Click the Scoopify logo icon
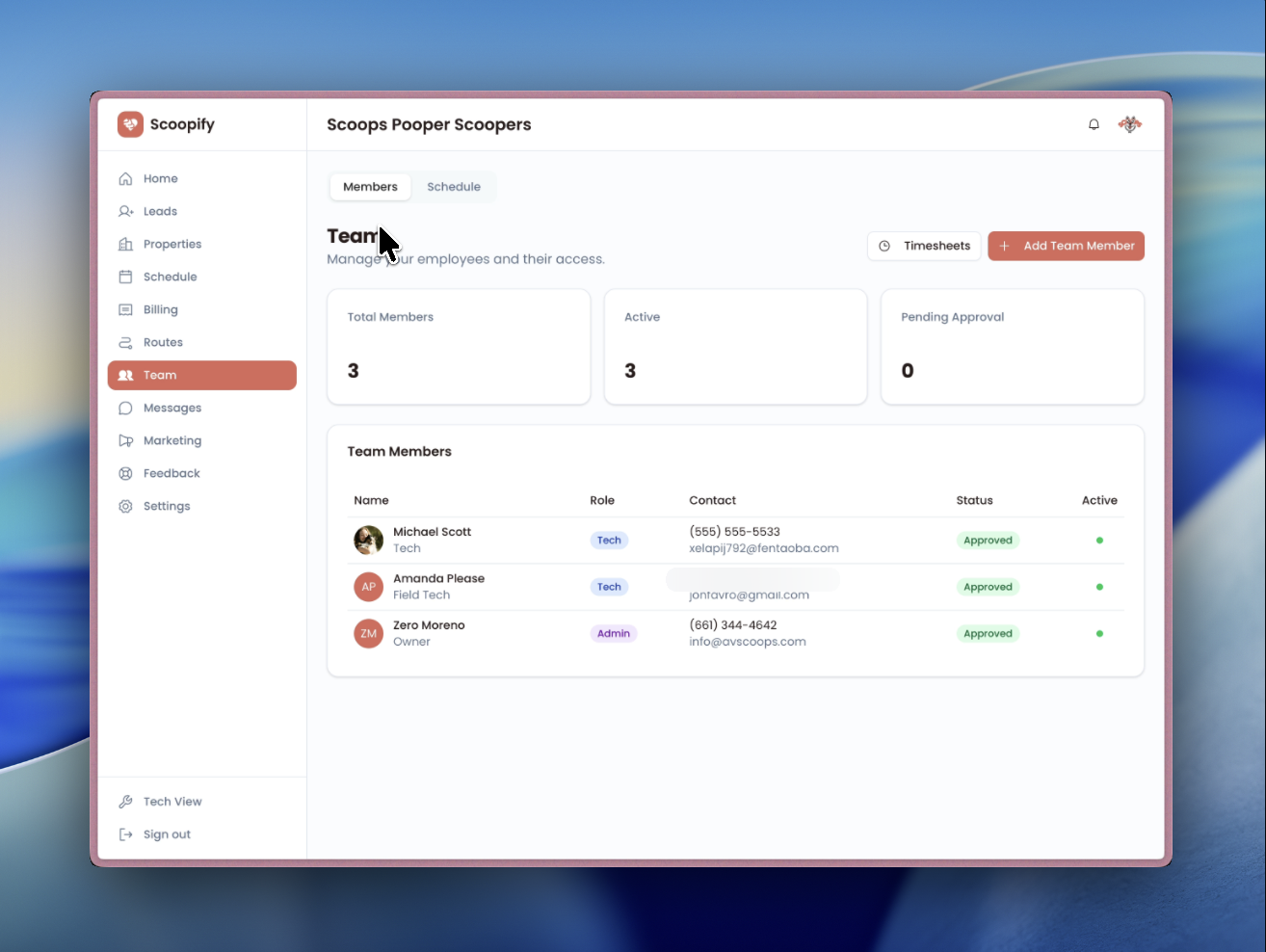 coord(130,124)
